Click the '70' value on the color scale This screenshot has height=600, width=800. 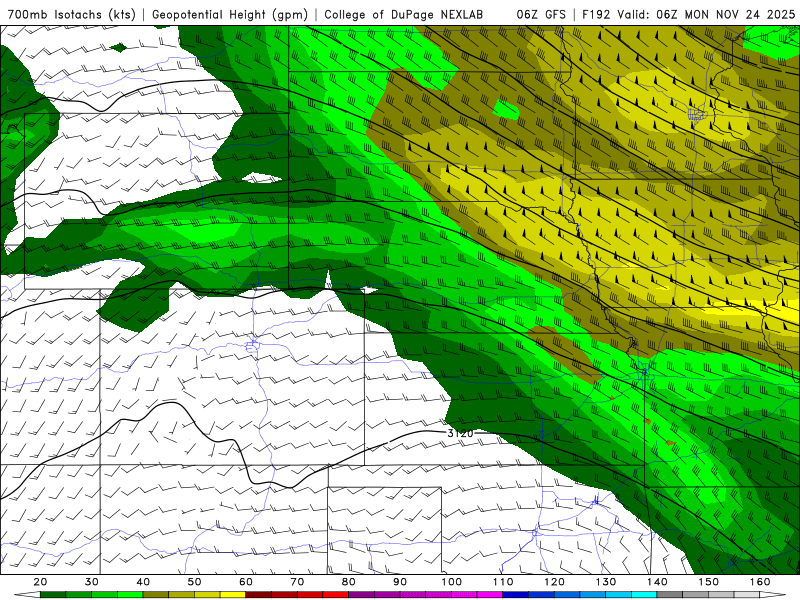click(x=297, y=582)
